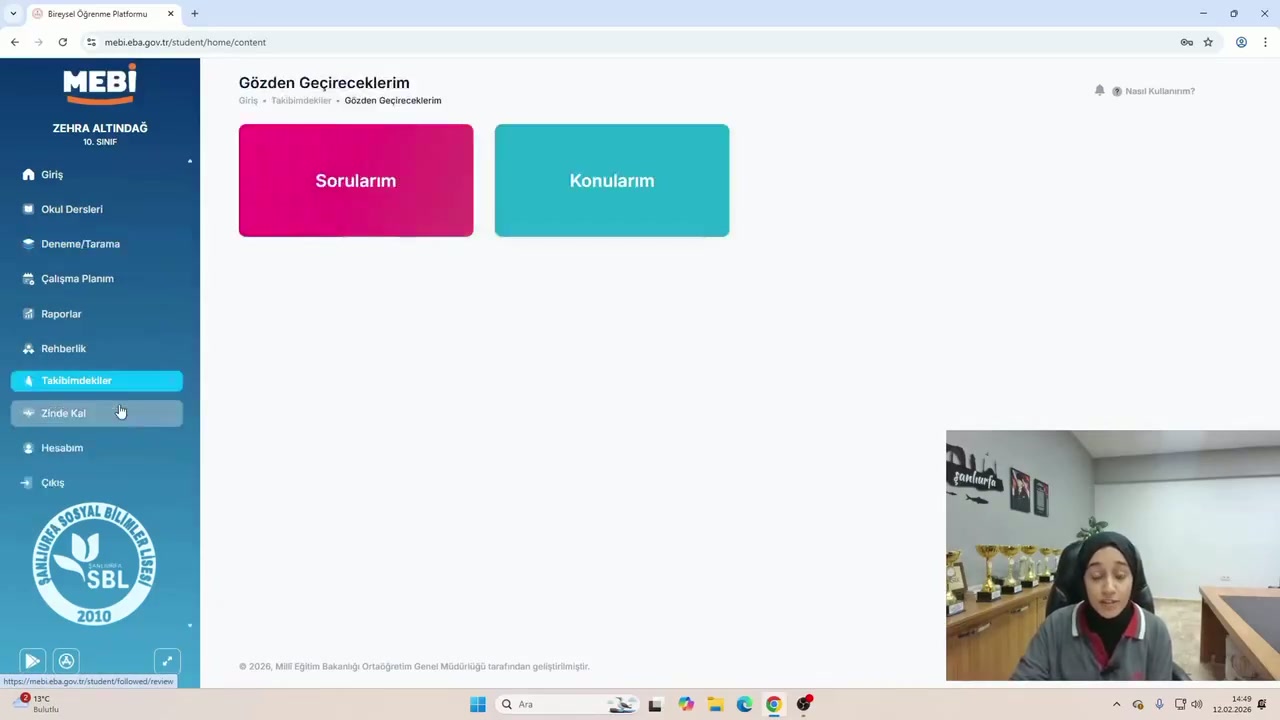1280x720 pixels.
Task: Select Deneme/Tarama in the sidebar
Action: pyautogui.click(x=80, y=244)
